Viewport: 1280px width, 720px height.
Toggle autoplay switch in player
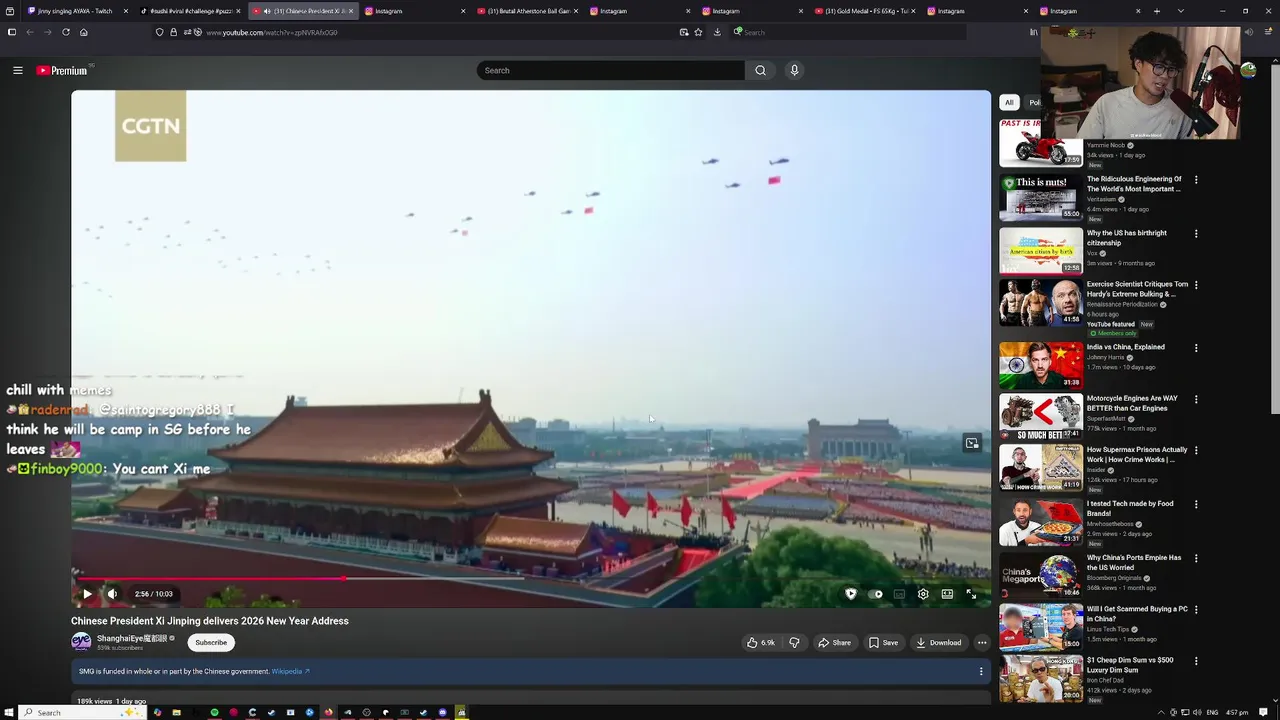pos(876,594)
